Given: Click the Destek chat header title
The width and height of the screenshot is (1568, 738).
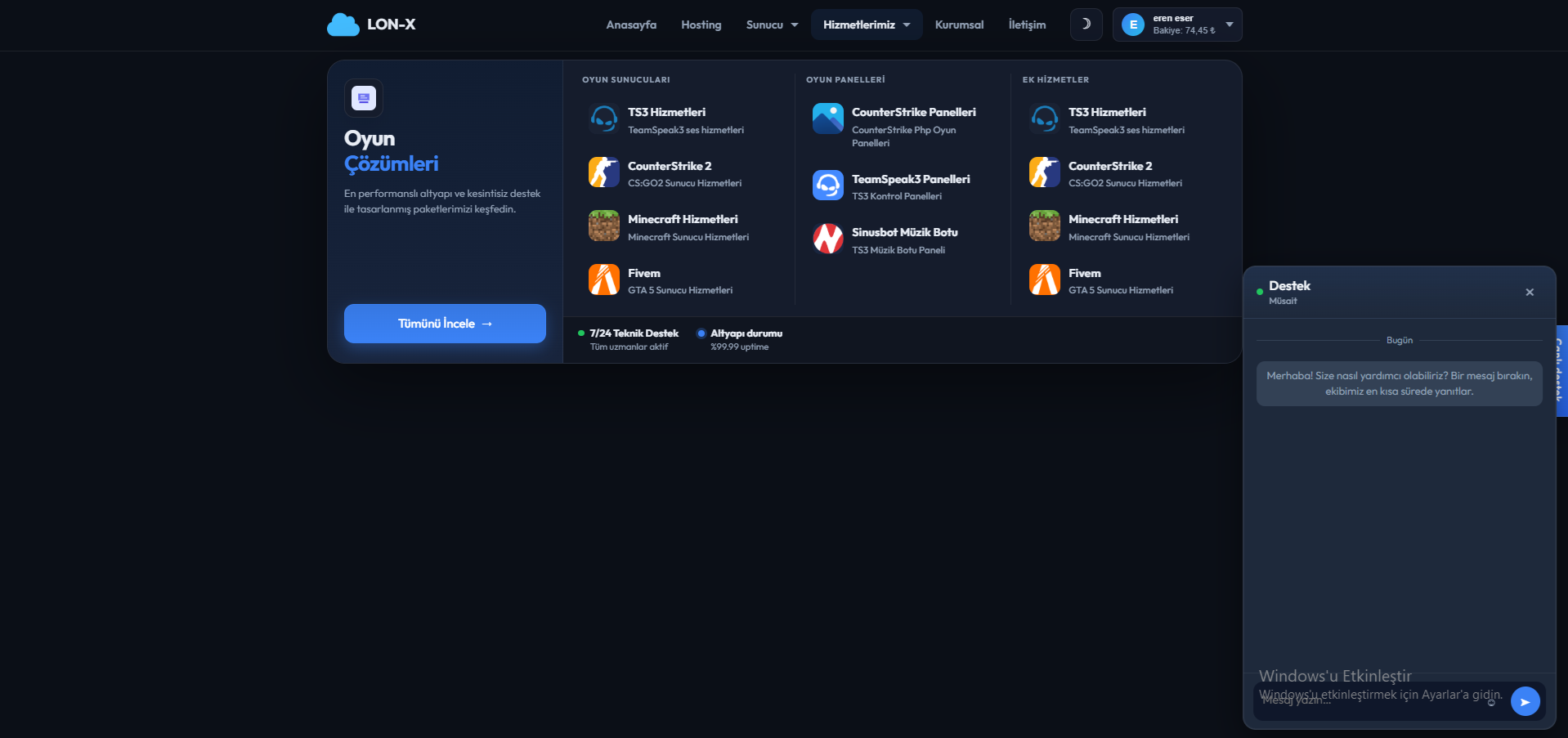Looking at the screenshot, I should [1289, 286].
